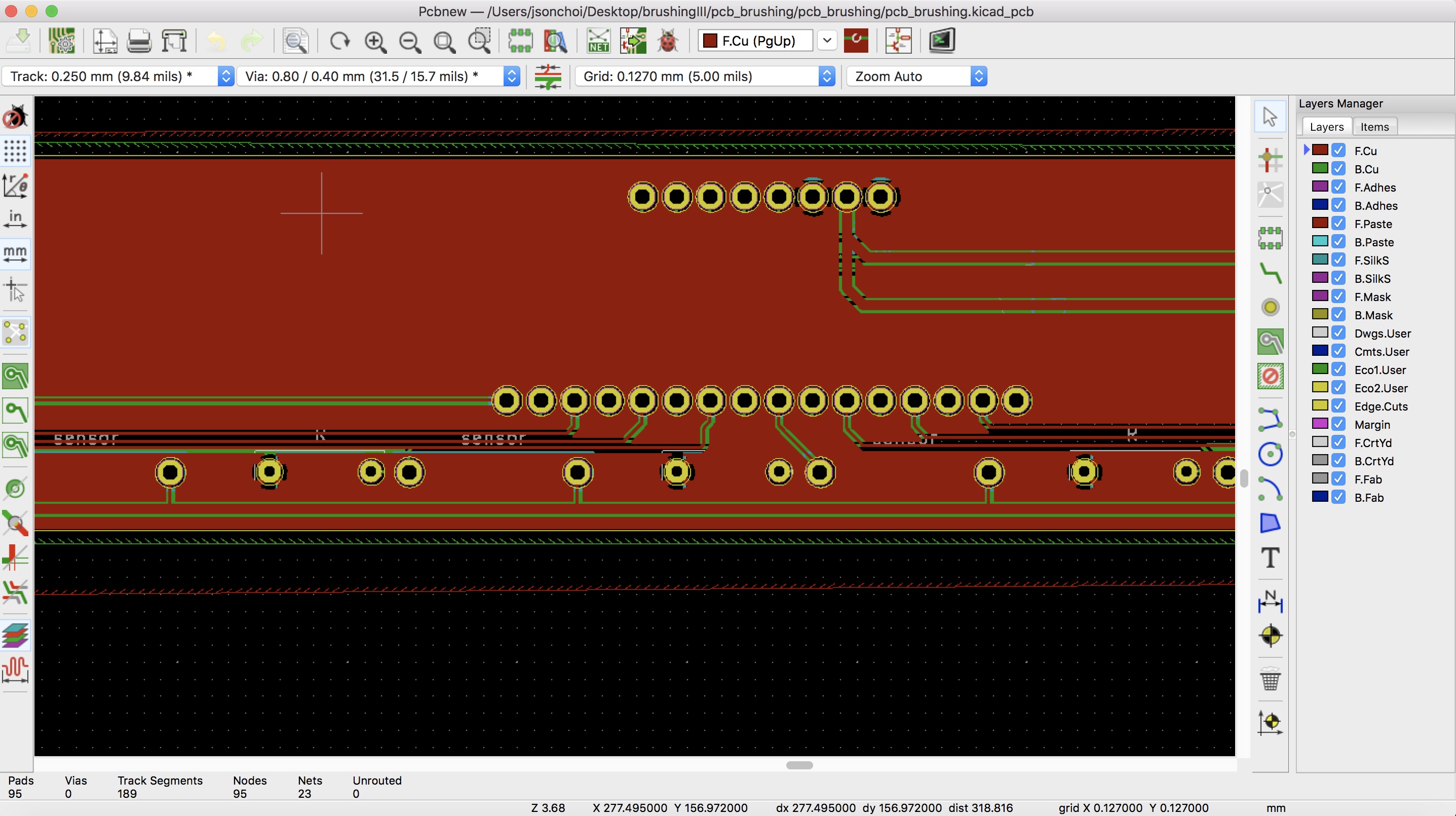Click the layer selector arrow button
Viewport: 1456px width, 816px height.
(x=827, y=41)
